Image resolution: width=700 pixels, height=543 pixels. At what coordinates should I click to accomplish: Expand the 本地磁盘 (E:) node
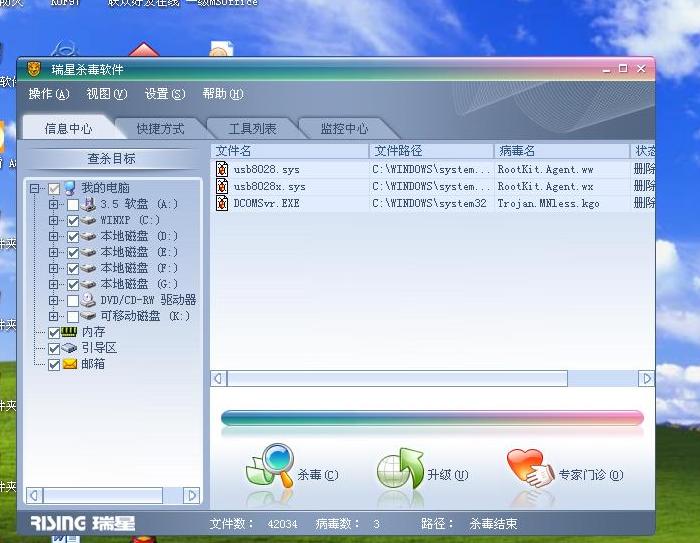(x=53, y=253)
